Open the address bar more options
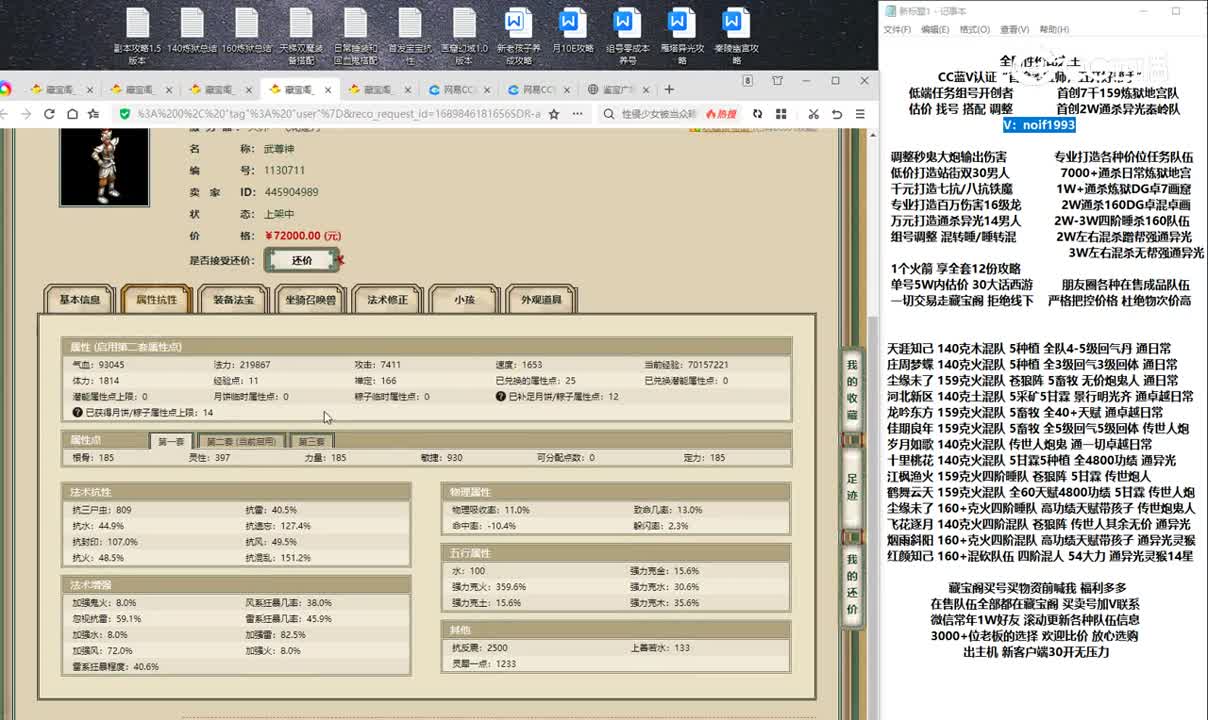The image size is (1208, 720). (x=577, y=114)
